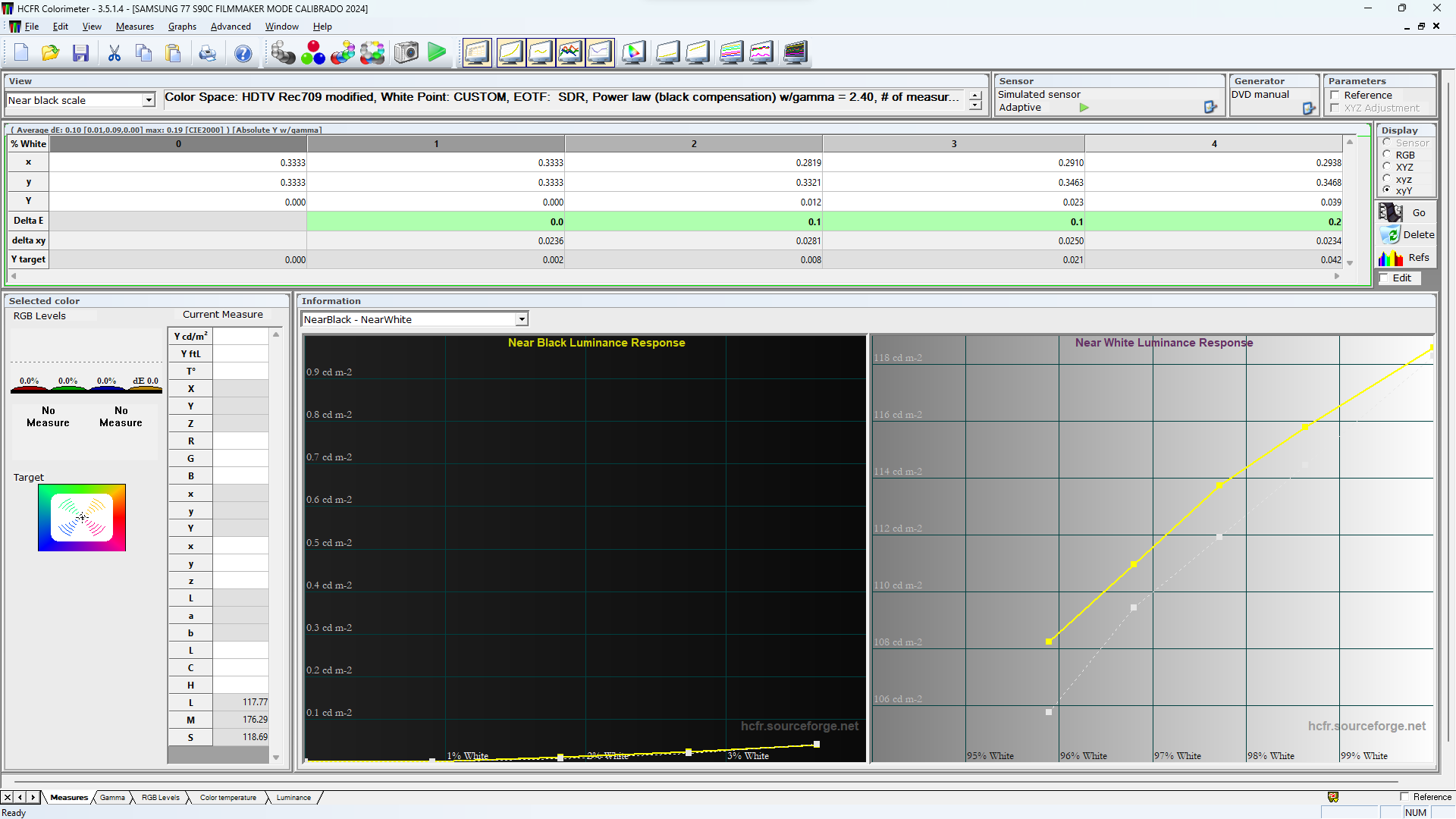Click the New document icon
Image resolution: width=1456 pixels, height=819 pixels.
(x=21, y=53)
